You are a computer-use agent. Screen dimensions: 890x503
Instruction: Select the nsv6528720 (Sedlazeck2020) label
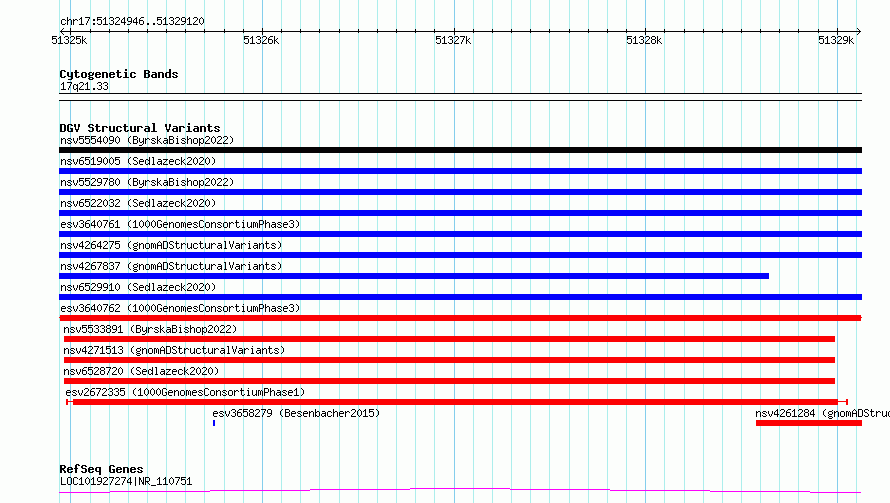click(141, 371)
